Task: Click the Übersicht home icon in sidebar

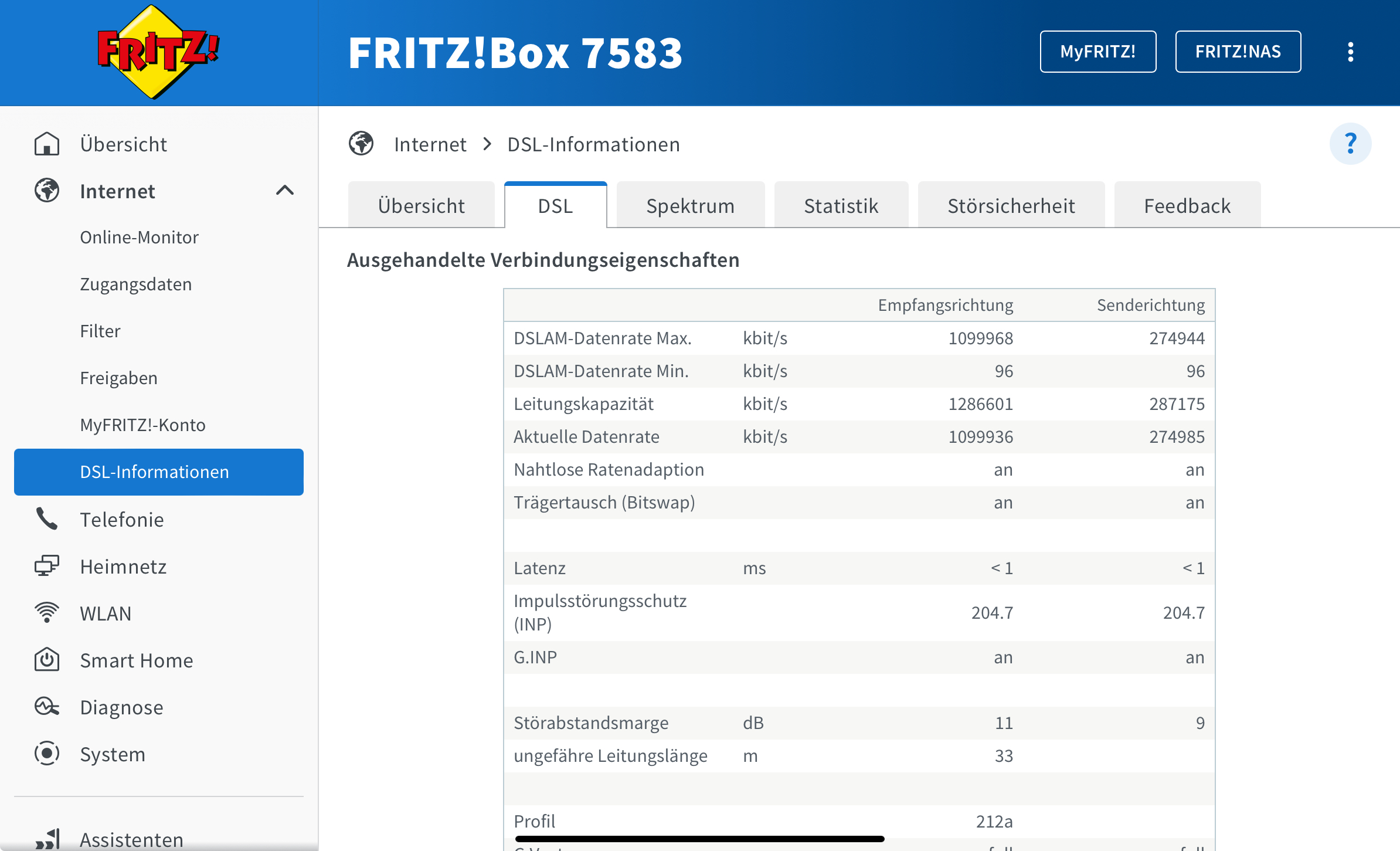Action: pos(47,144)
